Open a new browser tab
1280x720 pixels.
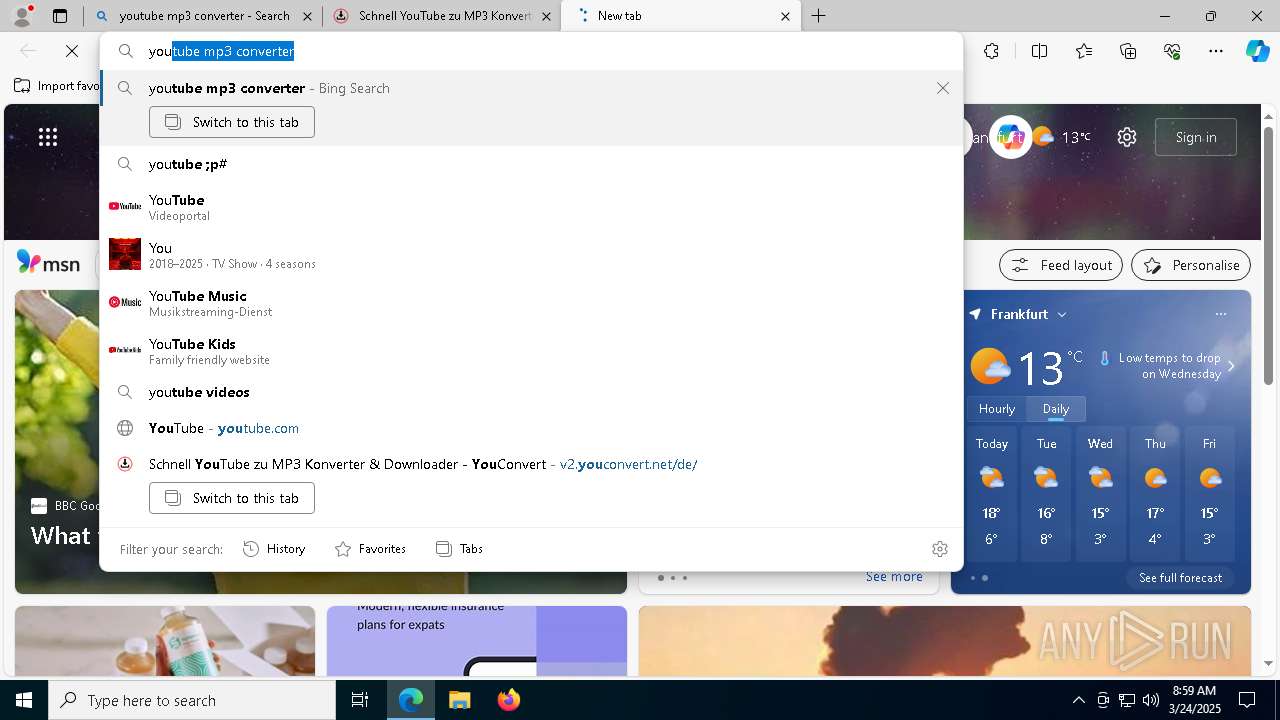click(818, 16)
